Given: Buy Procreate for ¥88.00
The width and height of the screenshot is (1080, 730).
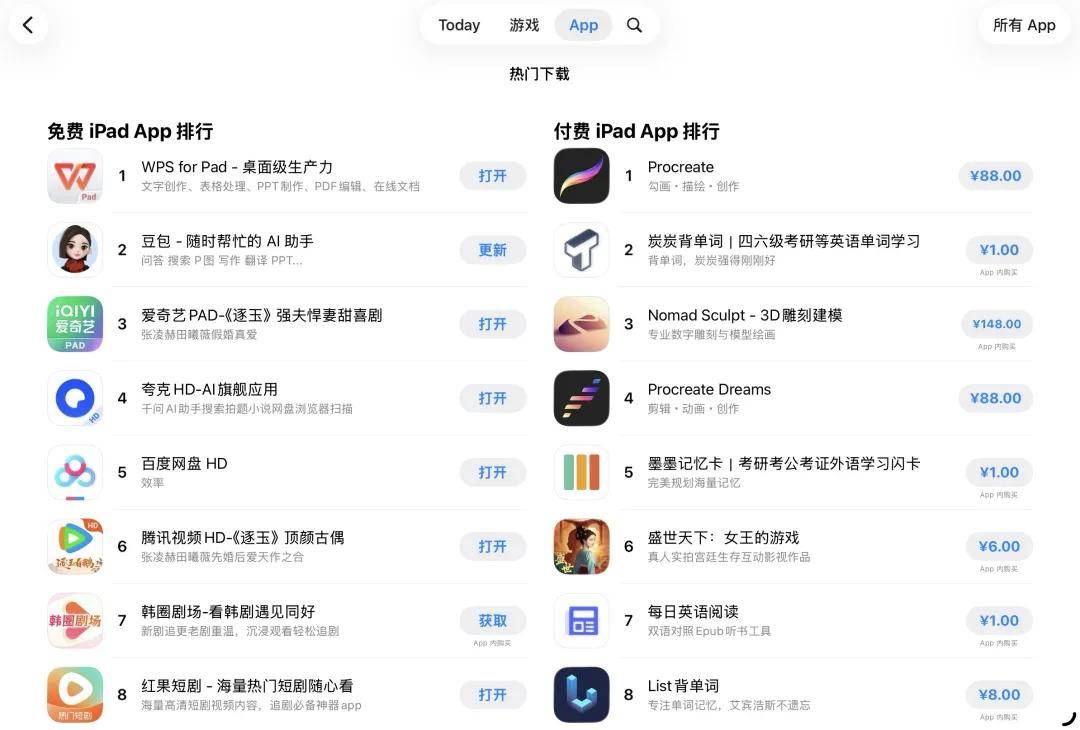Looking at the screenshot, I should click(995, 176).
